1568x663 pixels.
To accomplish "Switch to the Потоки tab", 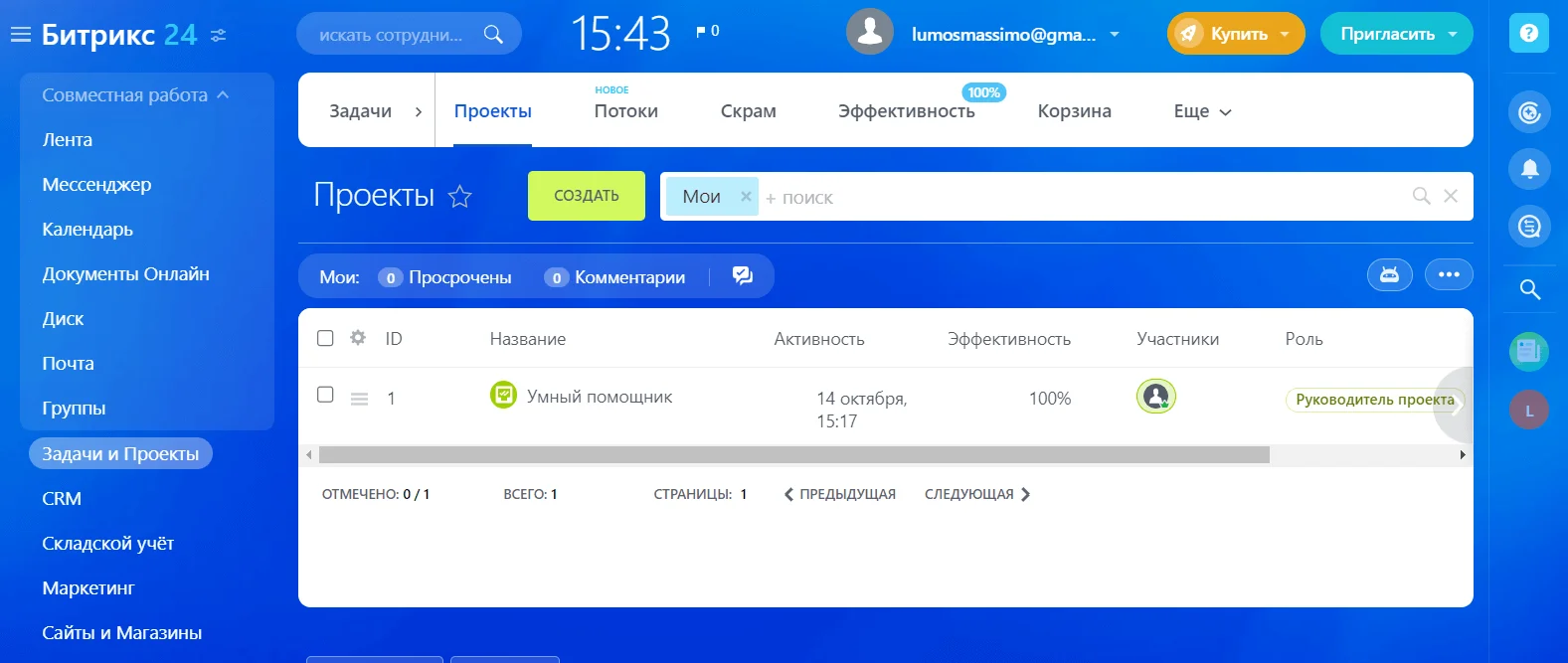I will click(x=626, y=111).
